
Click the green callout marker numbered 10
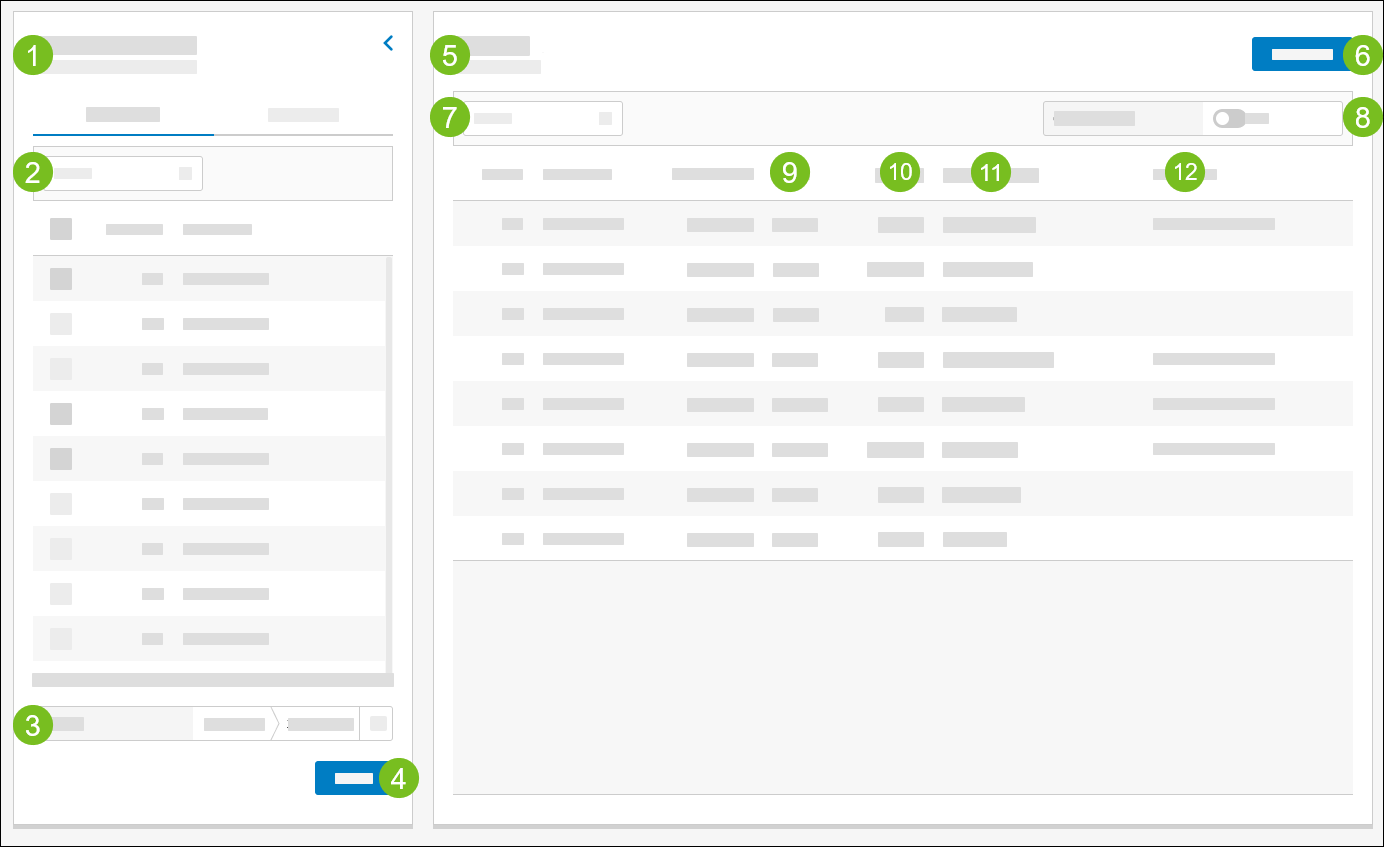tap(901, 172)
